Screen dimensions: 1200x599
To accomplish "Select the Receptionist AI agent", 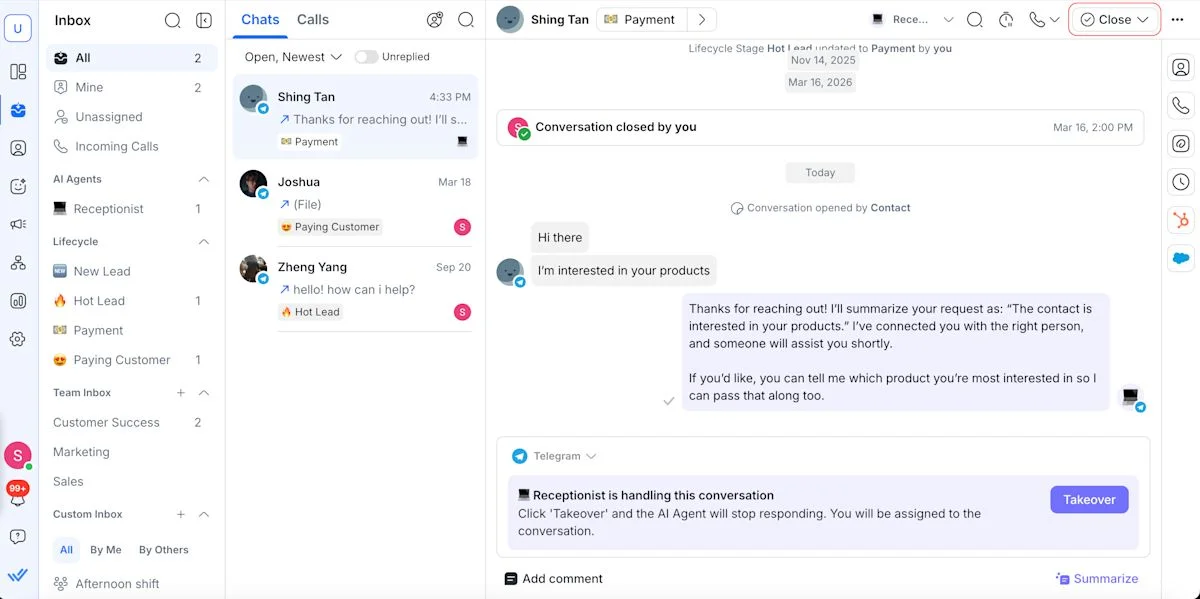I will click(130, 209).
